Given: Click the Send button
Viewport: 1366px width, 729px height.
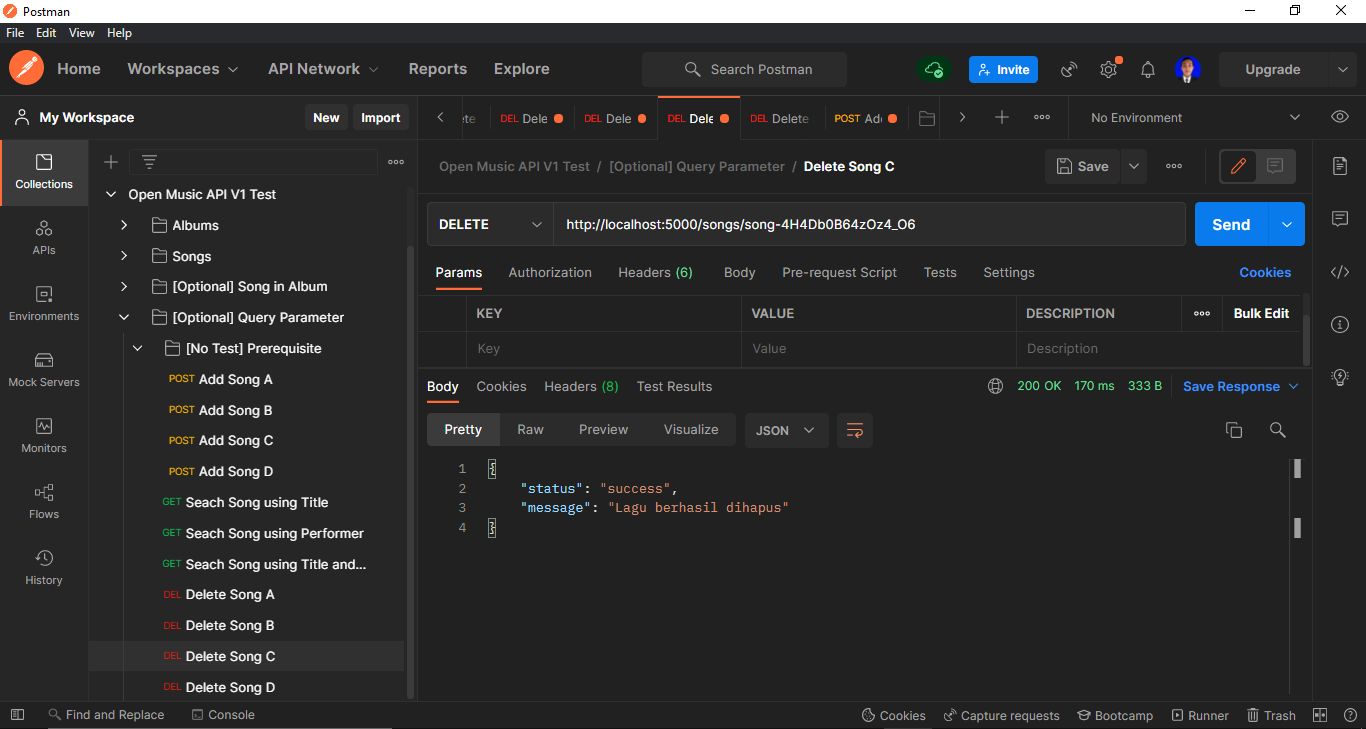Looking at the screenshot, I should 1231,224.
